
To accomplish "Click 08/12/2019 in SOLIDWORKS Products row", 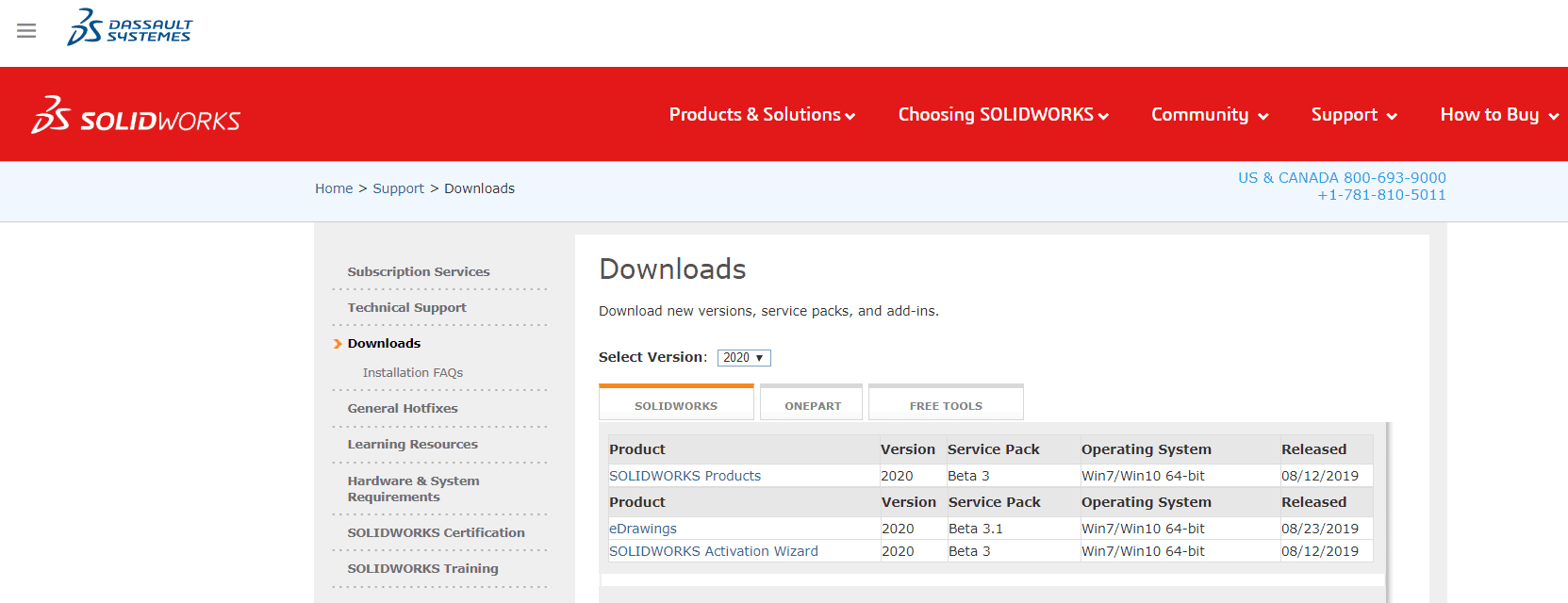I will click(1319, 476).
